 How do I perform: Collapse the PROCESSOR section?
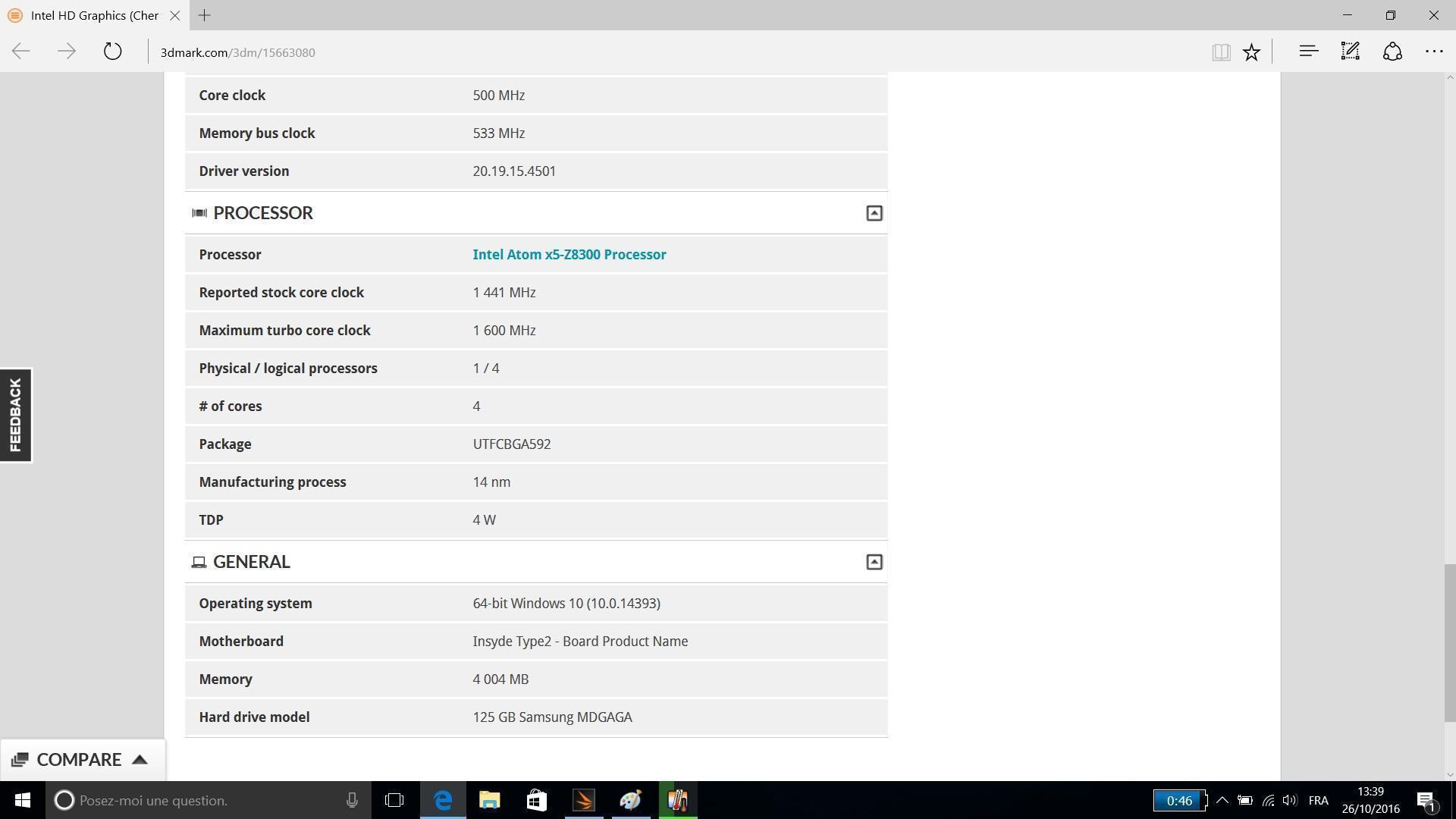[x=874, y=213]
